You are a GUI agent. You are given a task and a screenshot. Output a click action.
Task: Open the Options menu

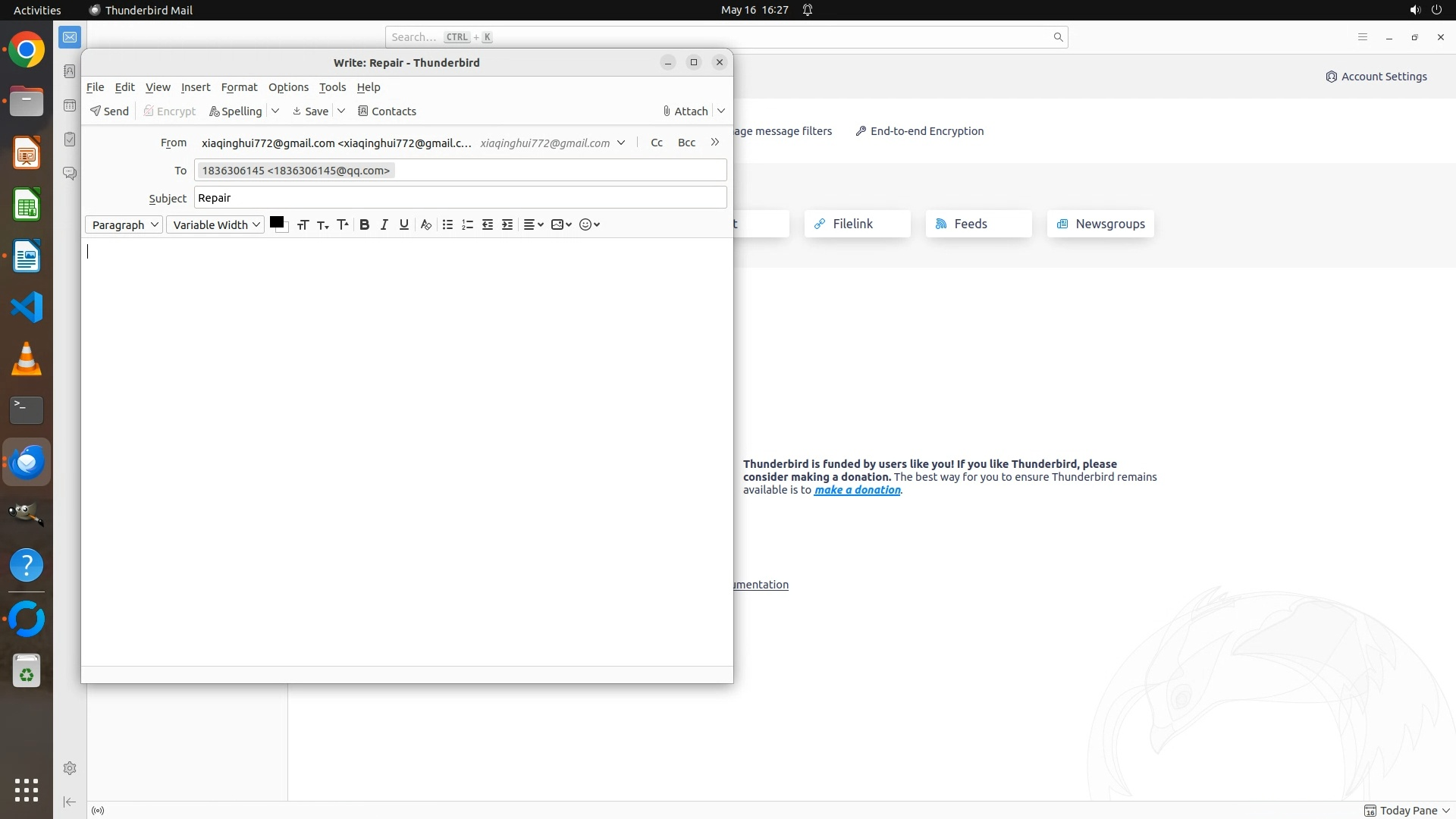[x=288, y=87]
